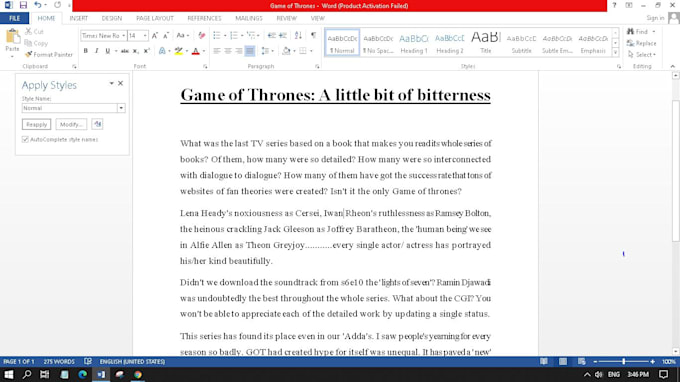Viewport: 680px width, 382px height.
Task: Open Paragraph dialog launcher
Action: [x=317, y=67]
